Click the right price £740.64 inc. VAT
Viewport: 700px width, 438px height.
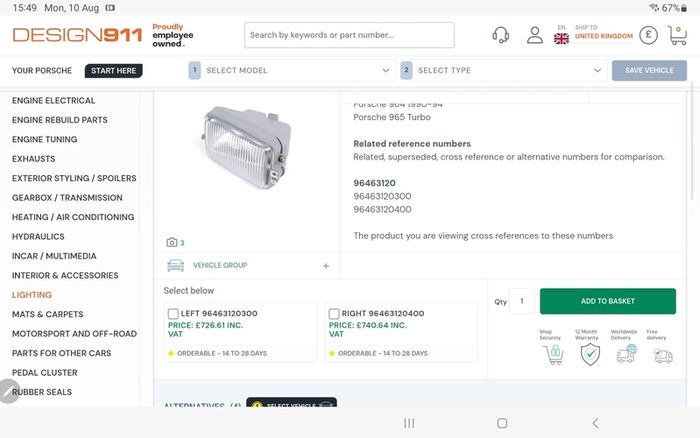368,330
